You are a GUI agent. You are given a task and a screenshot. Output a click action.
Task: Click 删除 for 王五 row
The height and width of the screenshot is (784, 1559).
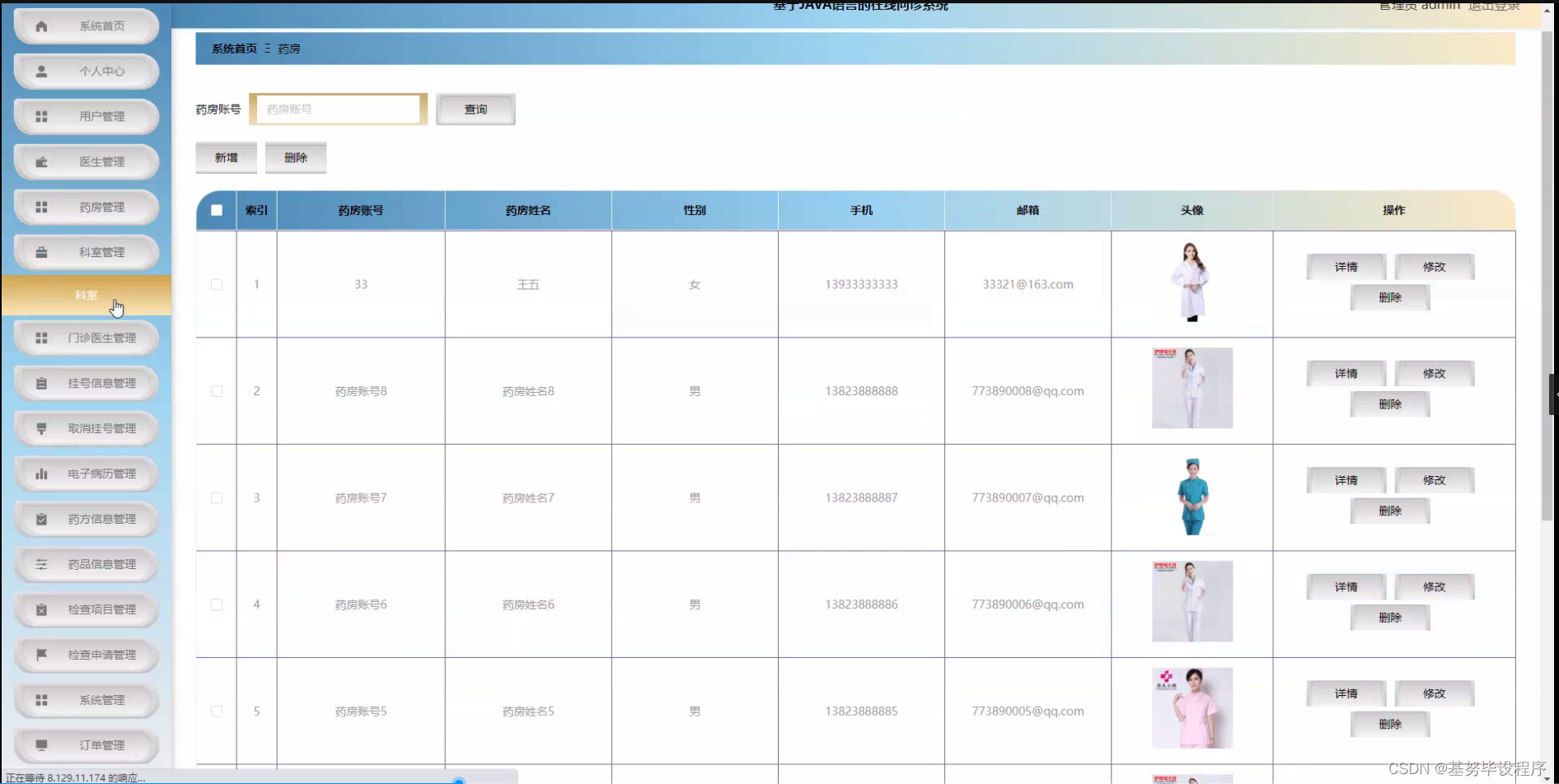[x=1390, y=298]
